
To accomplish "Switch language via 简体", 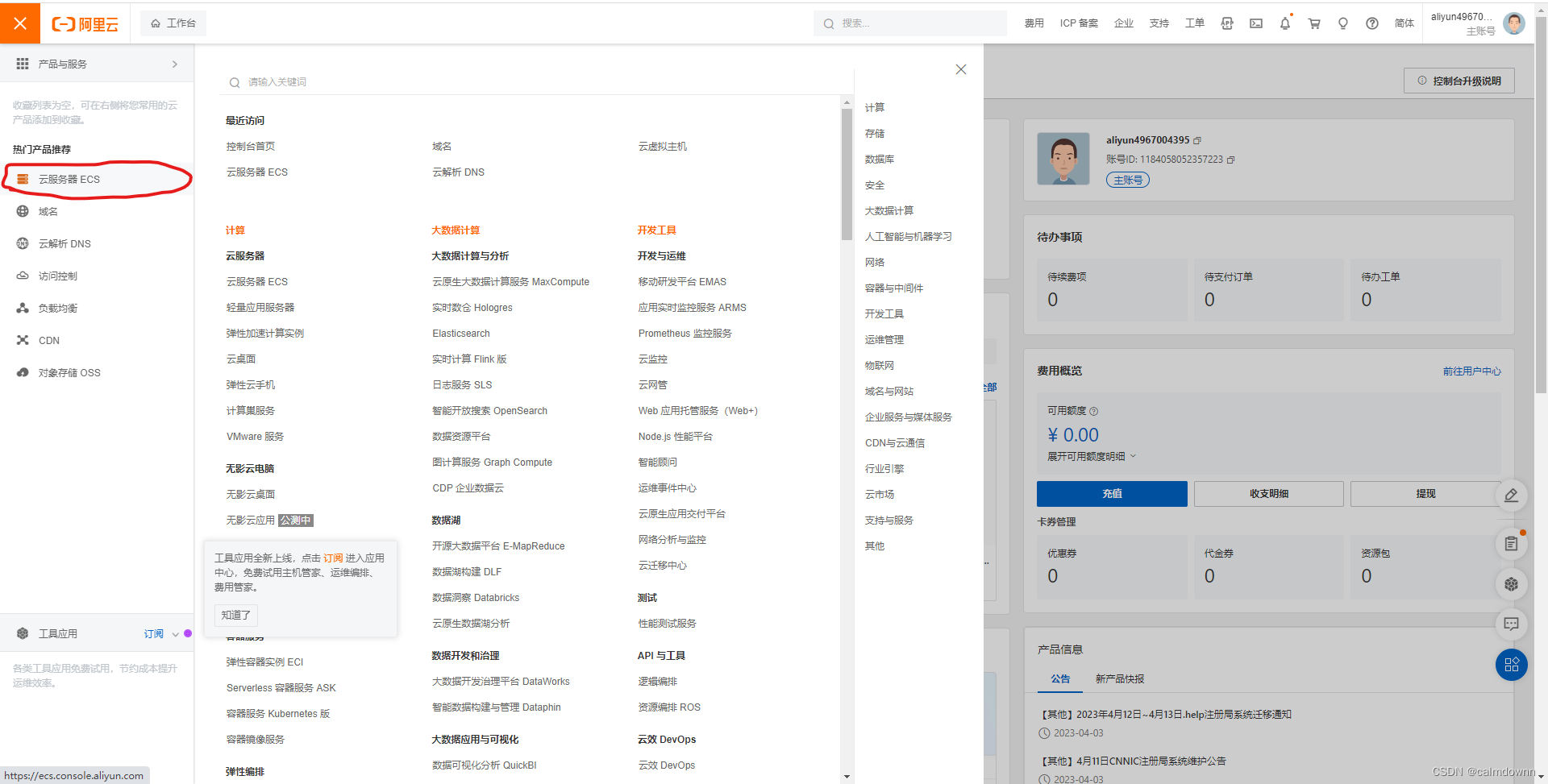I will tap(1404, 23).
